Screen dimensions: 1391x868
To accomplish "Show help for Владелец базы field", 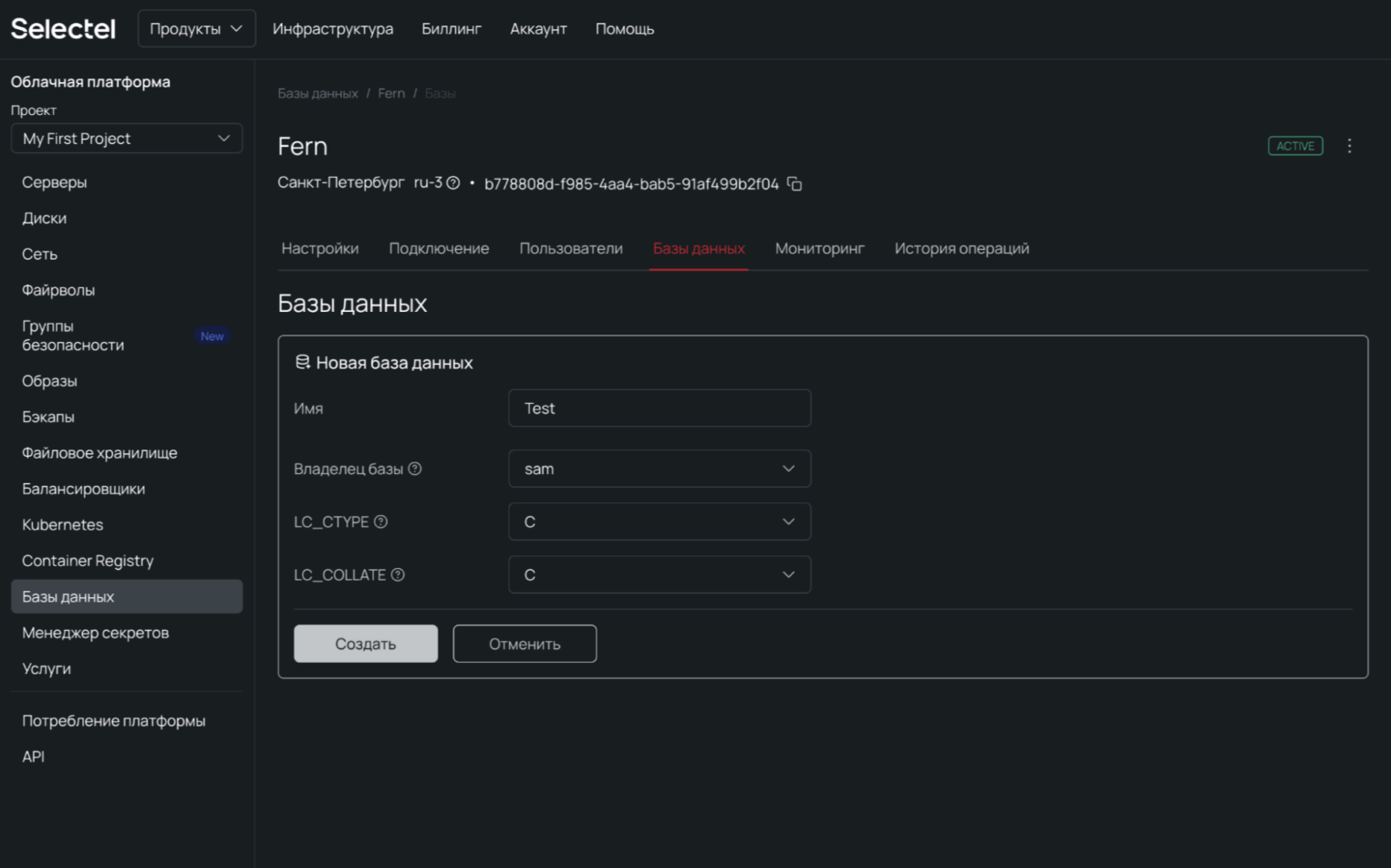I will pyautogui.click(x=415, y=469).
